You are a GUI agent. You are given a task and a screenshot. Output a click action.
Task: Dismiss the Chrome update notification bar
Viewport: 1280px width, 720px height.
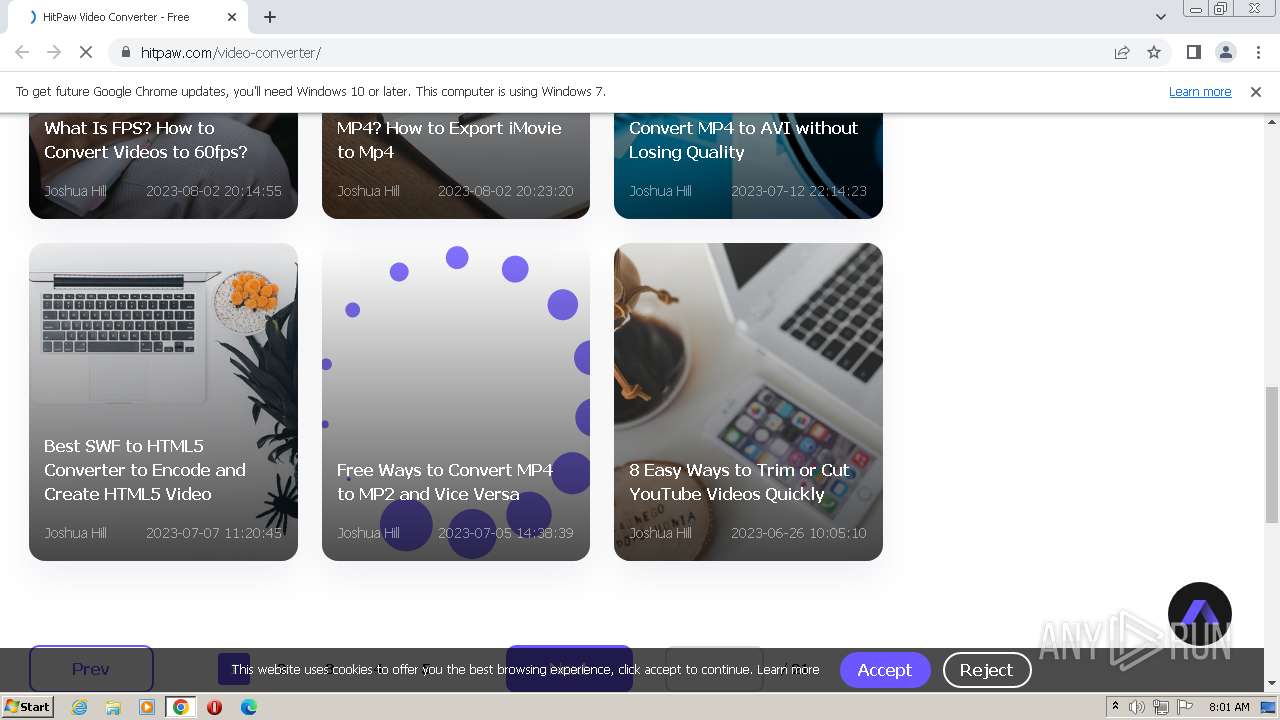[x=1256, y=91]
